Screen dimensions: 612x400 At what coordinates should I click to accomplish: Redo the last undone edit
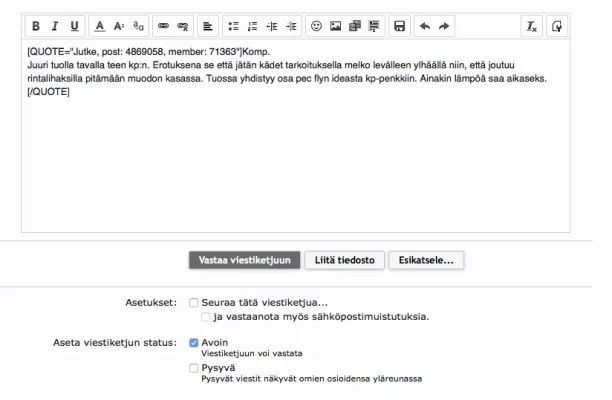444,26
